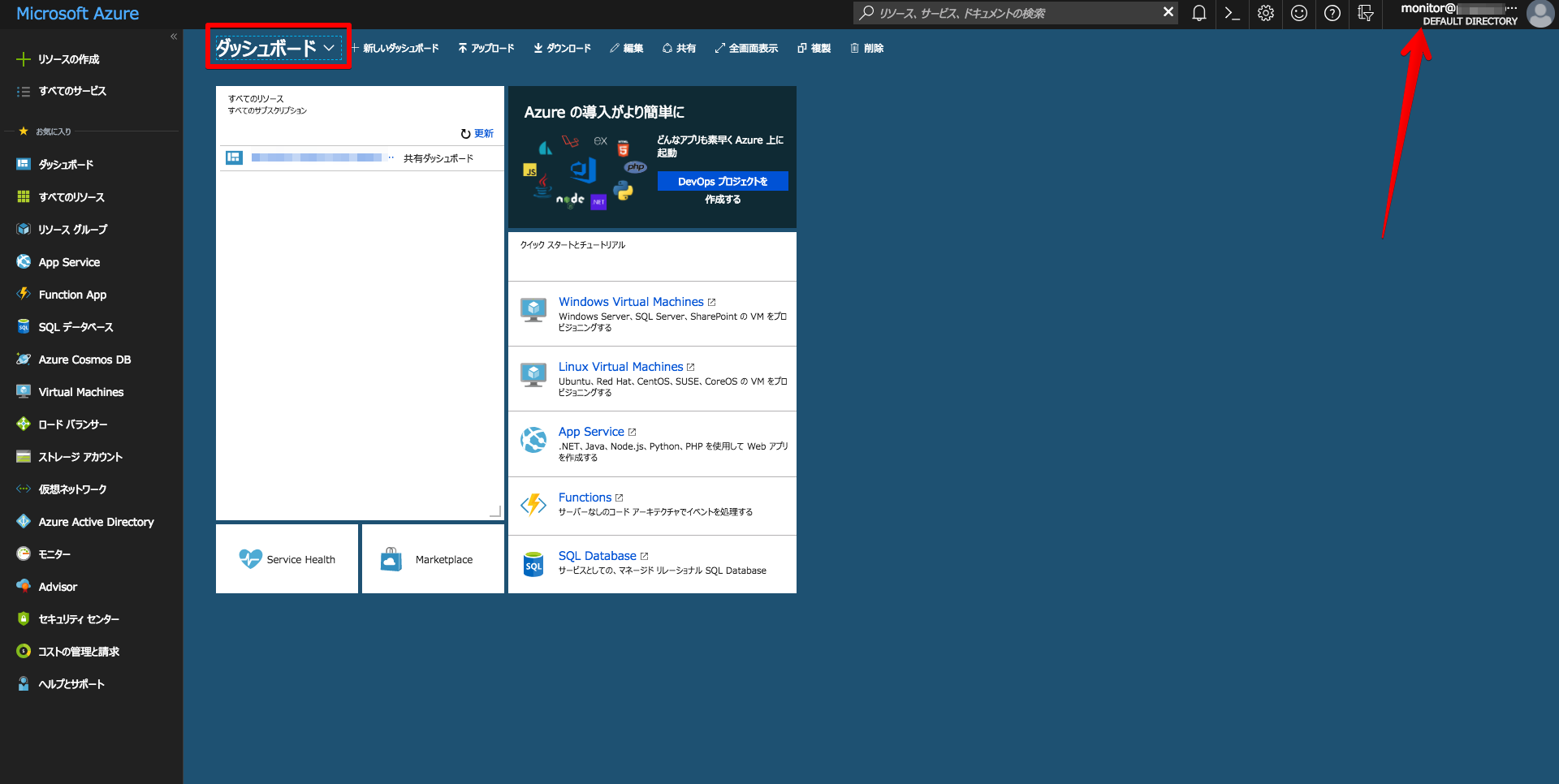Open すべてのサービス in sidebar
The image size is (1559, 784).
(x=62, y=91)
